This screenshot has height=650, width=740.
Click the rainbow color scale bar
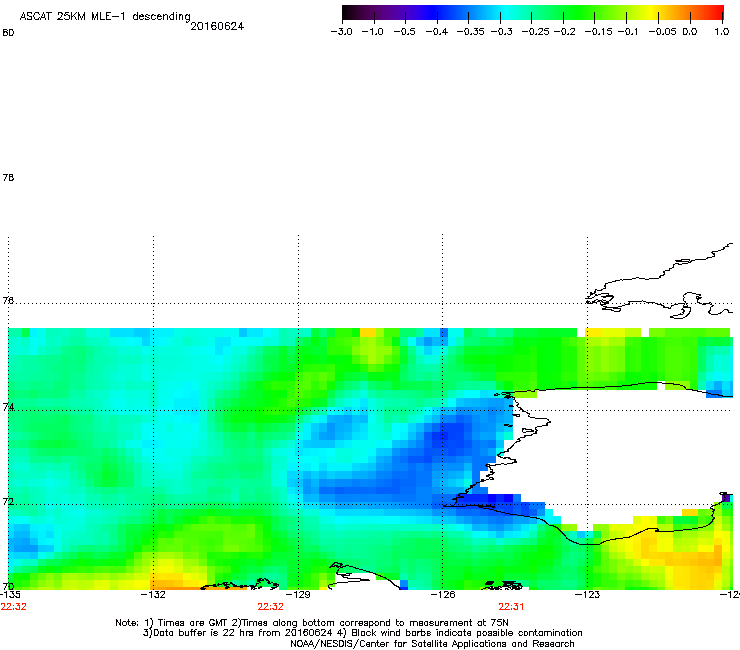click(x=532, y=12)
